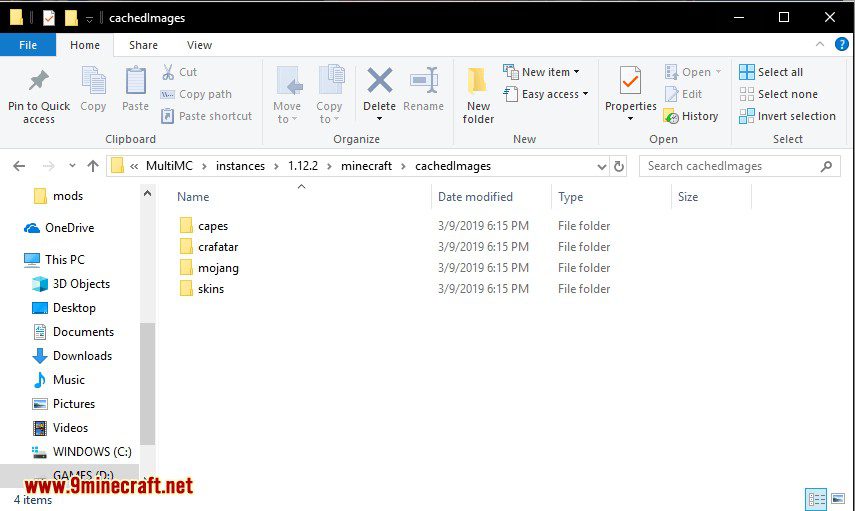Open the Copy to menu
The height and width of the screenshot is (511, 855).
[x=329, y=95]
